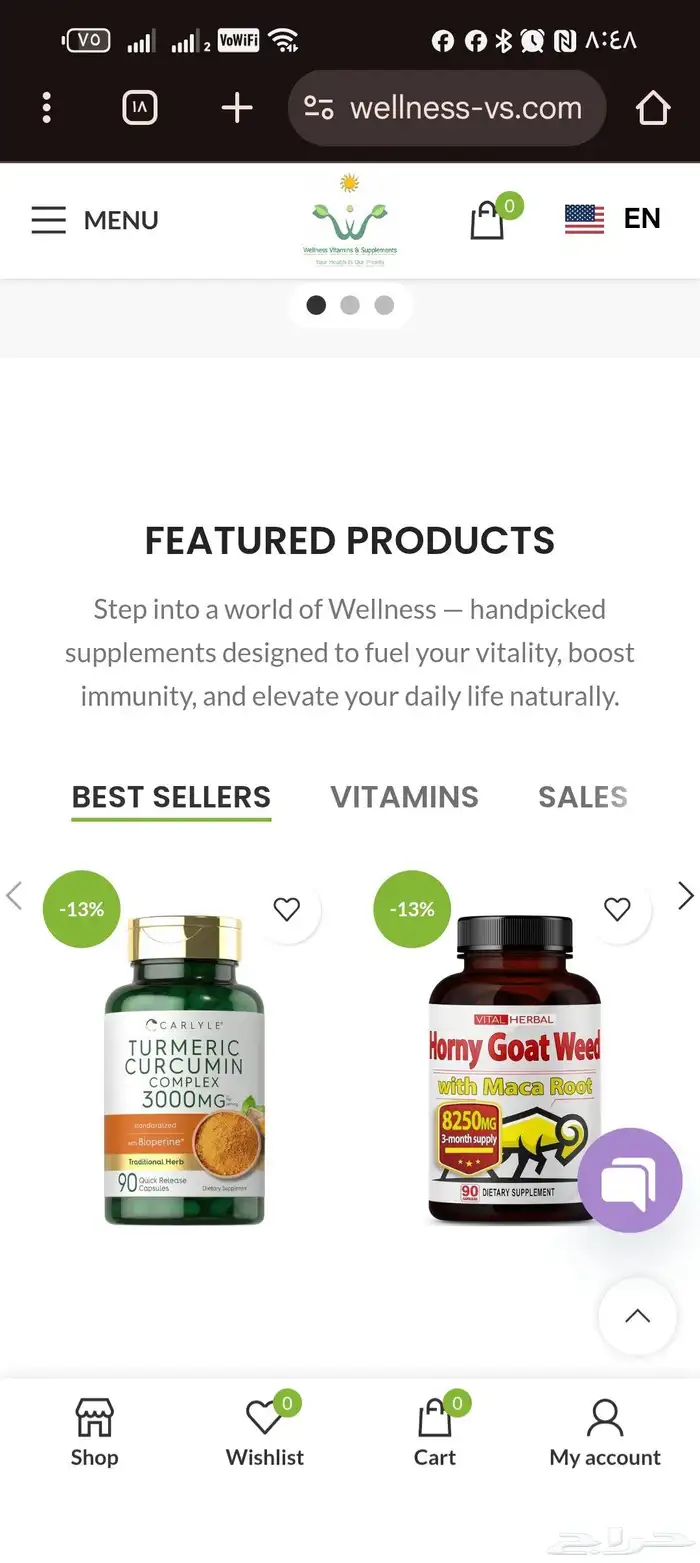
Task: Open the hamburger MENU icon
Action: pos(48,220)
